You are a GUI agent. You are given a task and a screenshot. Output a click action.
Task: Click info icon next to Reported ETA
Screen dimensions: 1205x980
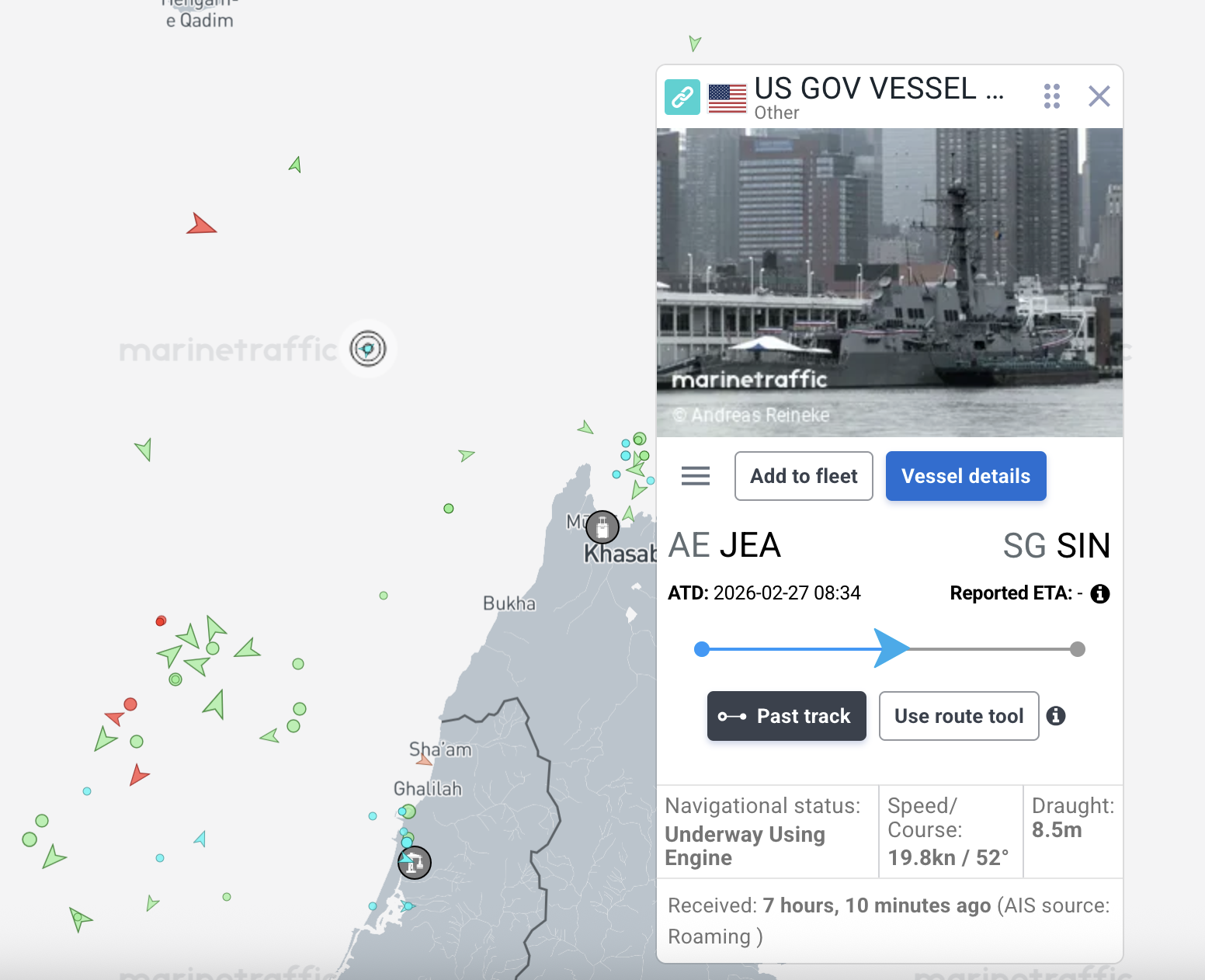pos(1100,594)
